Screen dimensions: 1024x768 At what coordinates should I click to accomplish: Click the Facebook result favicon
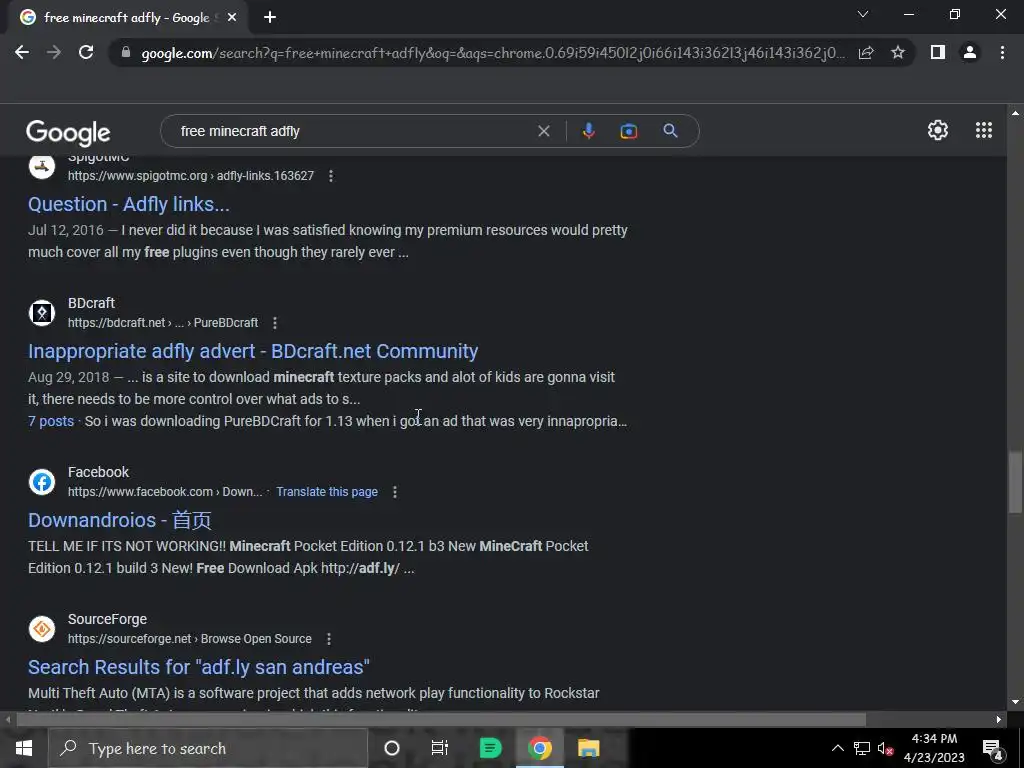tap(42, 482)
